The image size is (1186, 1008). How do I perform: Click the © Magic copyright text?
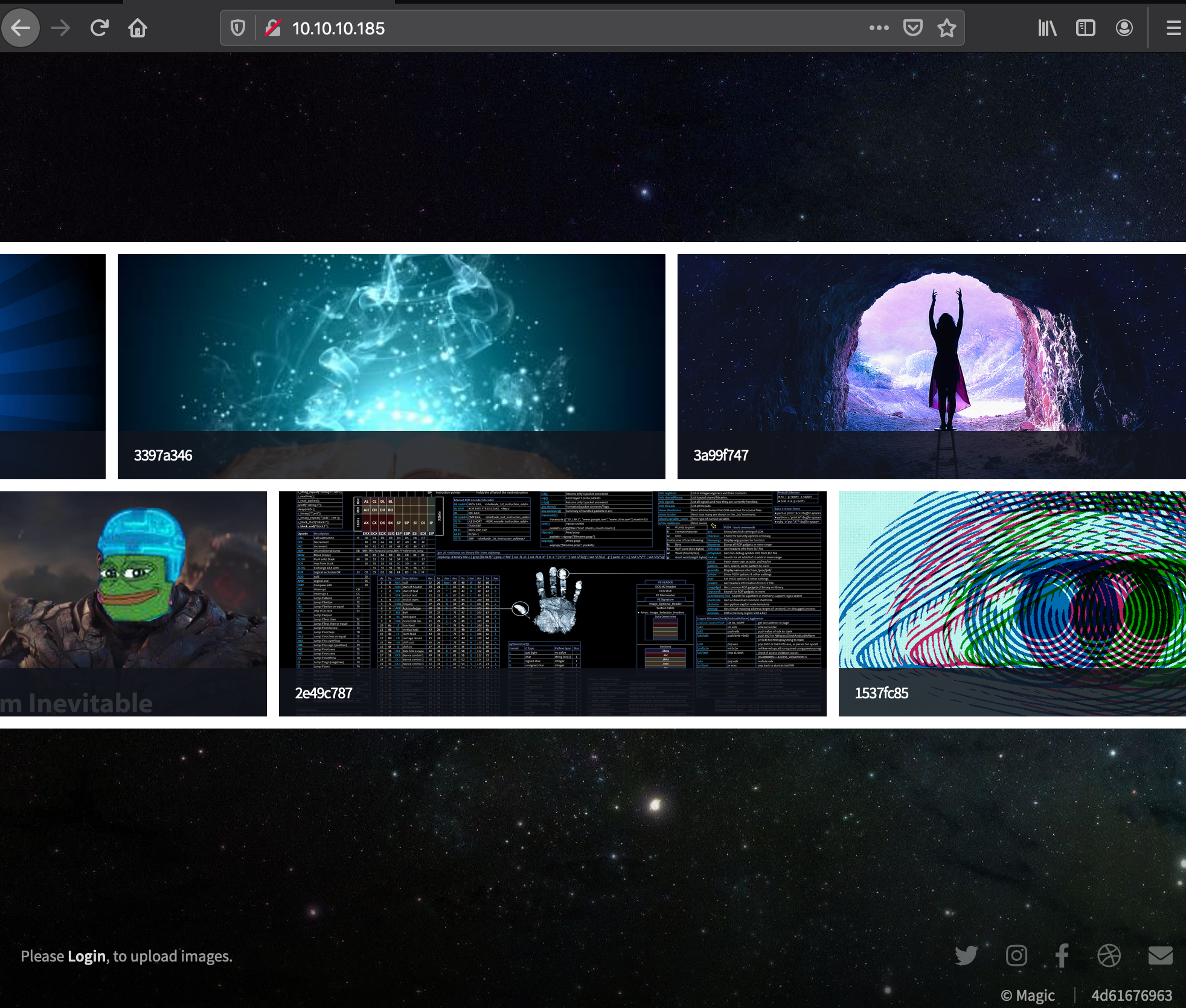(1028, 995)
